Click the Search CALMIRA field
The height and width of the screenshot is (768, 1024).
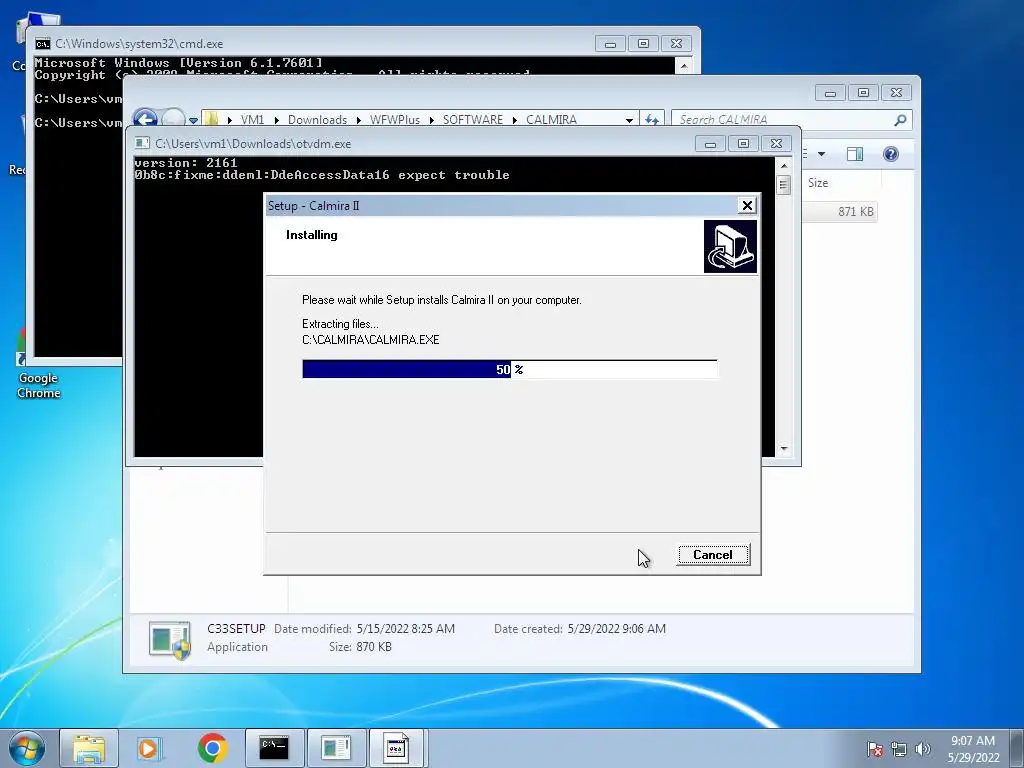pos(784,120)
